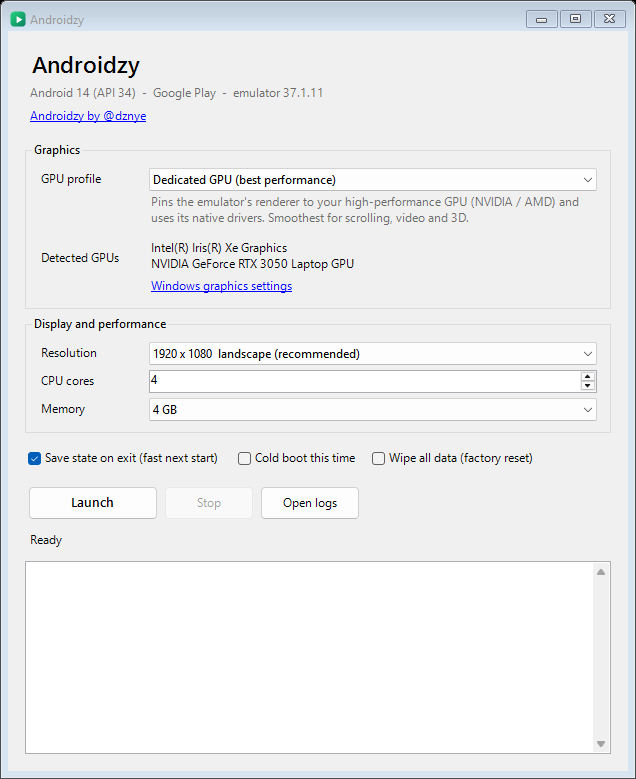Click the GPU profile label
Screen dimensions: 636x779
(71, 179)
